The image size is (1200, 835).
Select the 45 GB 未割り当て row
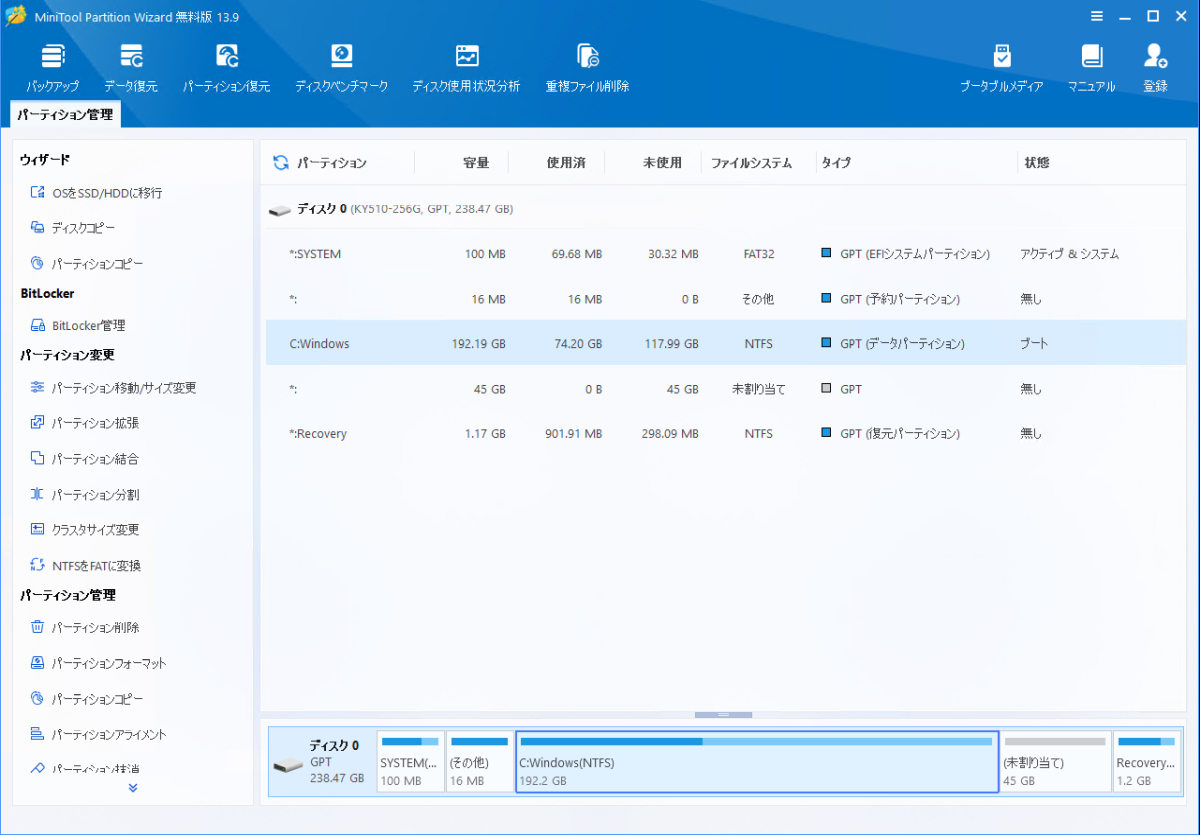(724, 388)
